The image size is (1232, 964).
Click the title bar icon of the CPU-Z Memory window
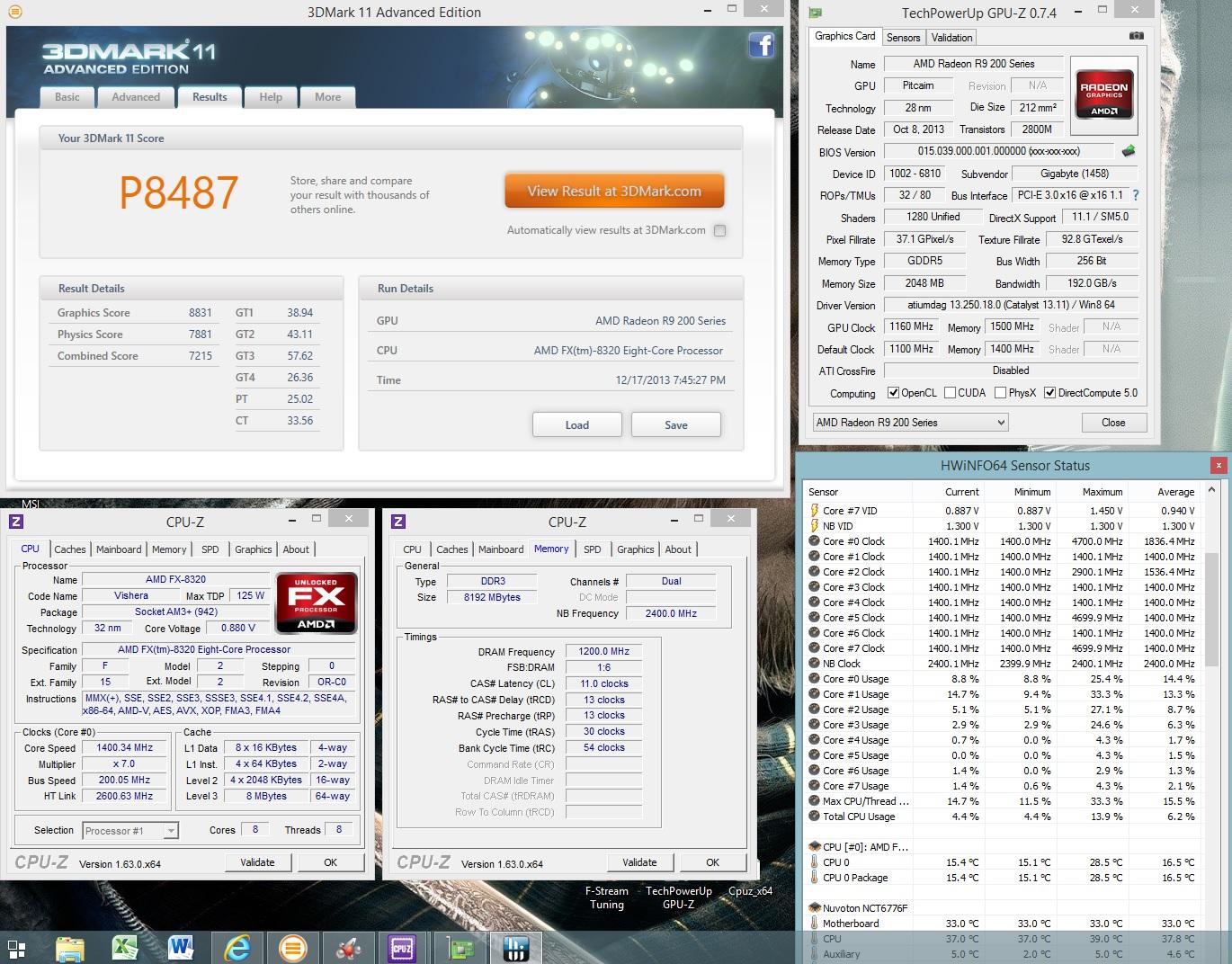[x=398, y=522]
